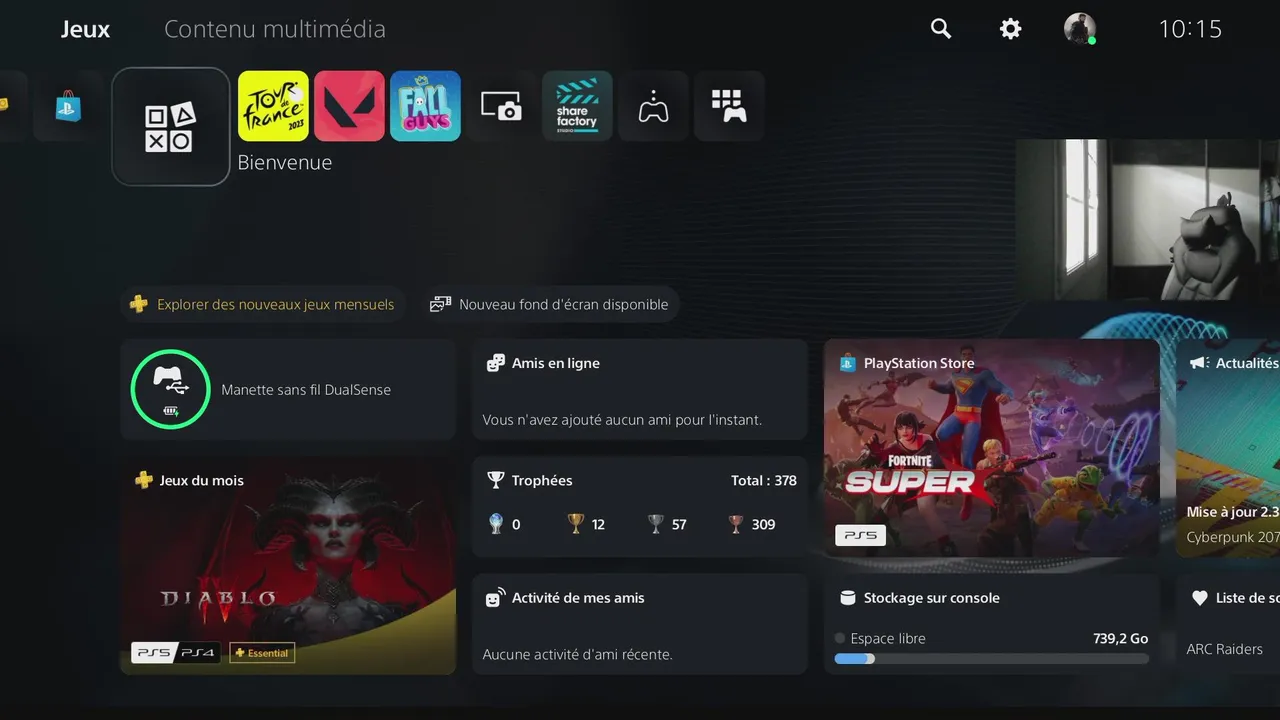
Task: Click the ARC Raiders wishlist entry
Action: 1225,649
